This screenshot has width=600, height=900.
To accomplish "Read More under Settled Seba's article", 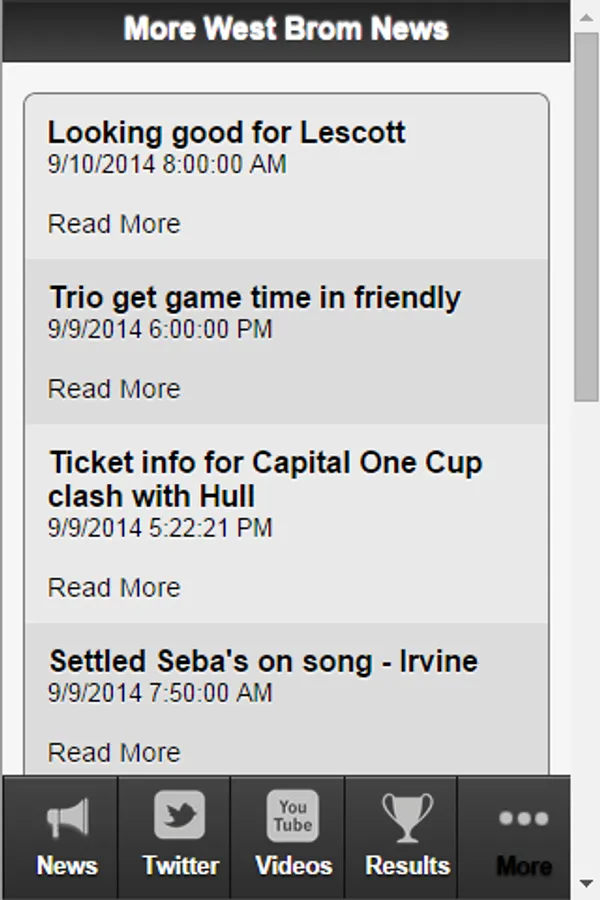I will [x=114, y=752].
